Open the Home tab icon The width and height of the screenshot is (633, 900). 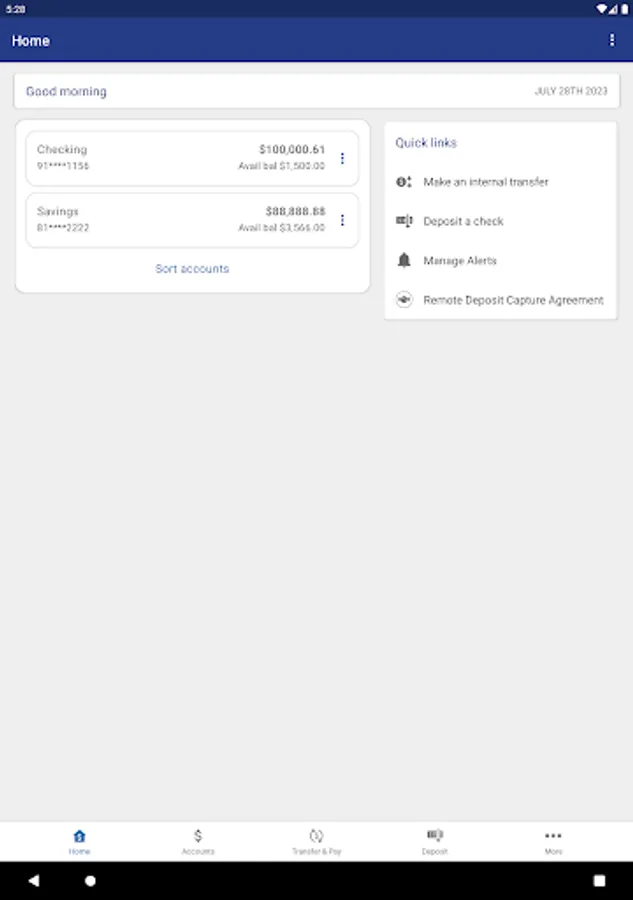(x=79, y=836)
